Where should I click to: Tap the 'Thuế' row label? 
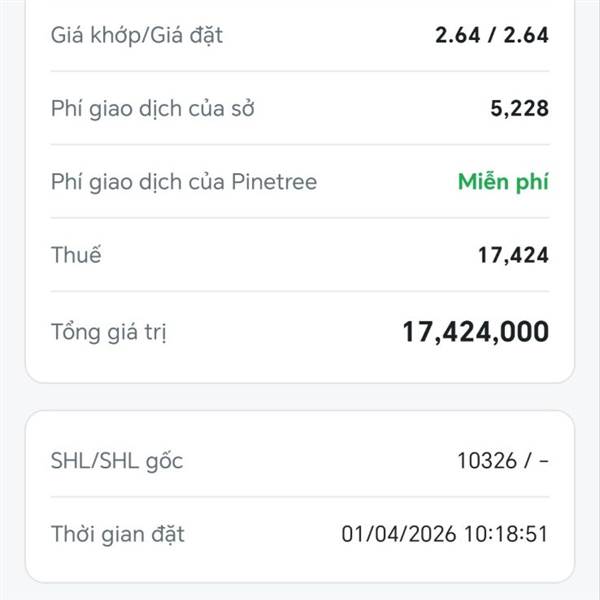[76, 255]
